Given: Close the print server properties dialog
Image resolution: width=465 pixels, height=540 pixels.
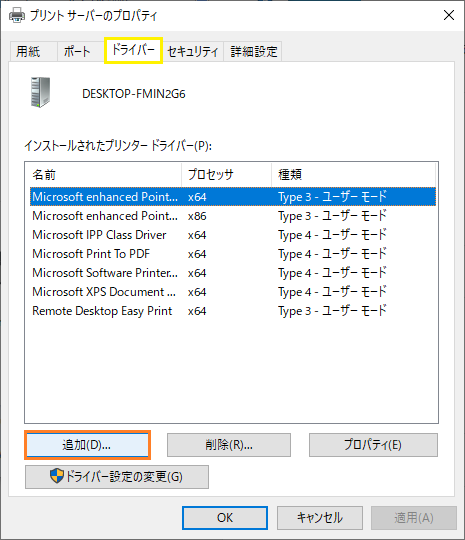Looking at the screenshot, I should 449,15.
